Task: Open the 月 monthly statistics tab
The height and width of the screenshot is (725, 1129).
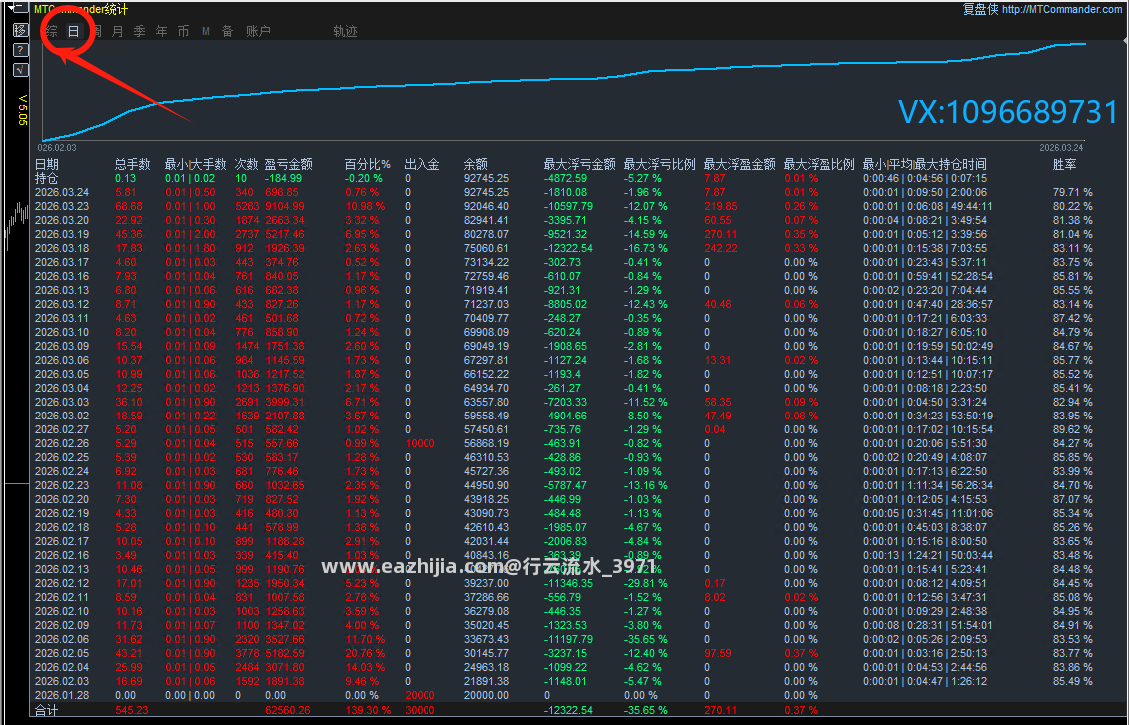Action: pyautogui.click(x=117, y=31)
